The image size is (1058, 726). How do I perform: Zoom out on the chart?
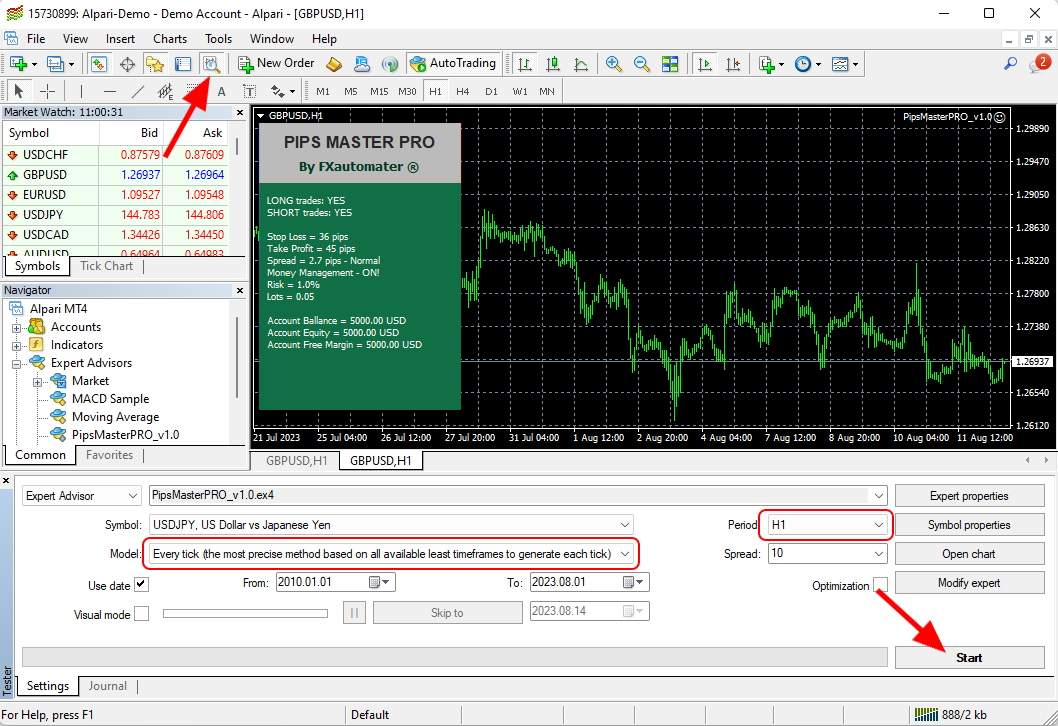tap(642, 64)
